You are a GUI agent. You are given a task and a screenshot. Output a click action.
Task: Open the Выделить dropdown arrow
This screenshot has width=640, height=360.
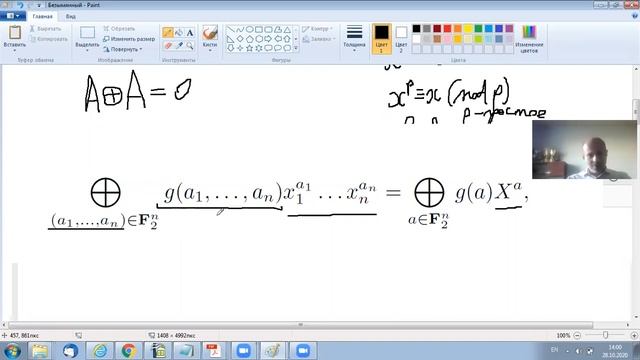point(87,50)
